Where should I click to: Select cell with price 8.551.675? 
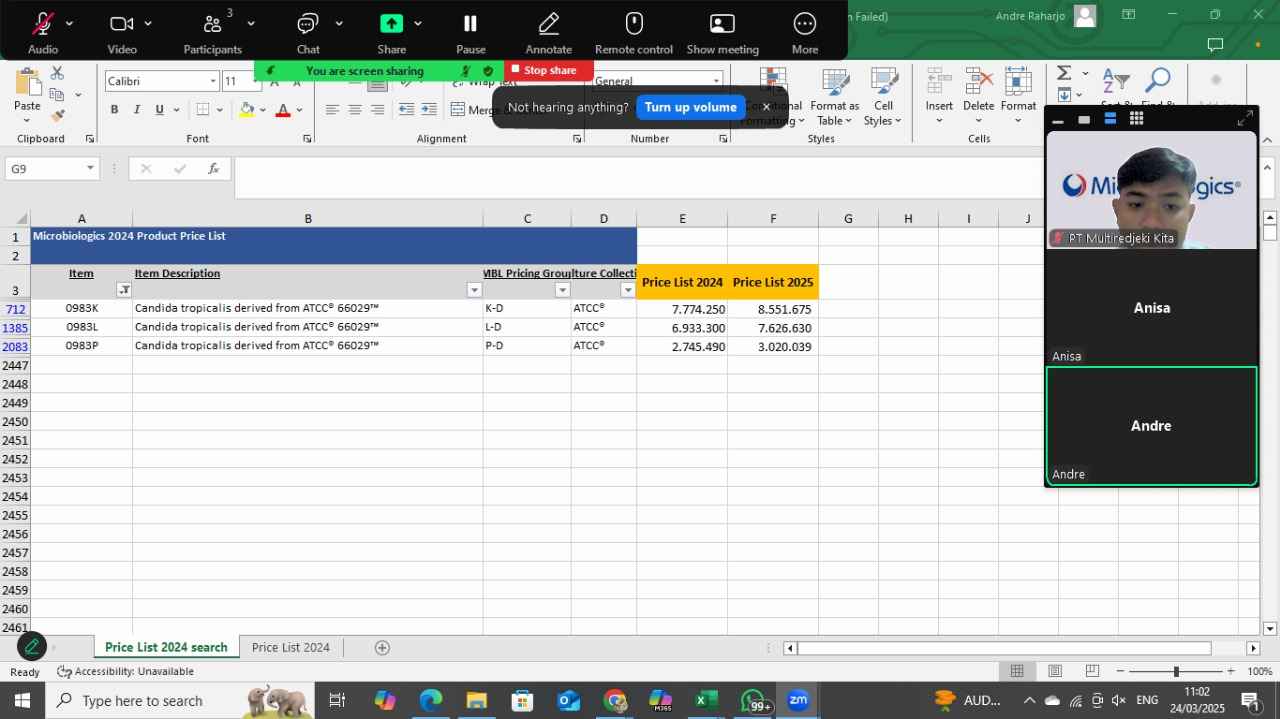pos(772,309)
